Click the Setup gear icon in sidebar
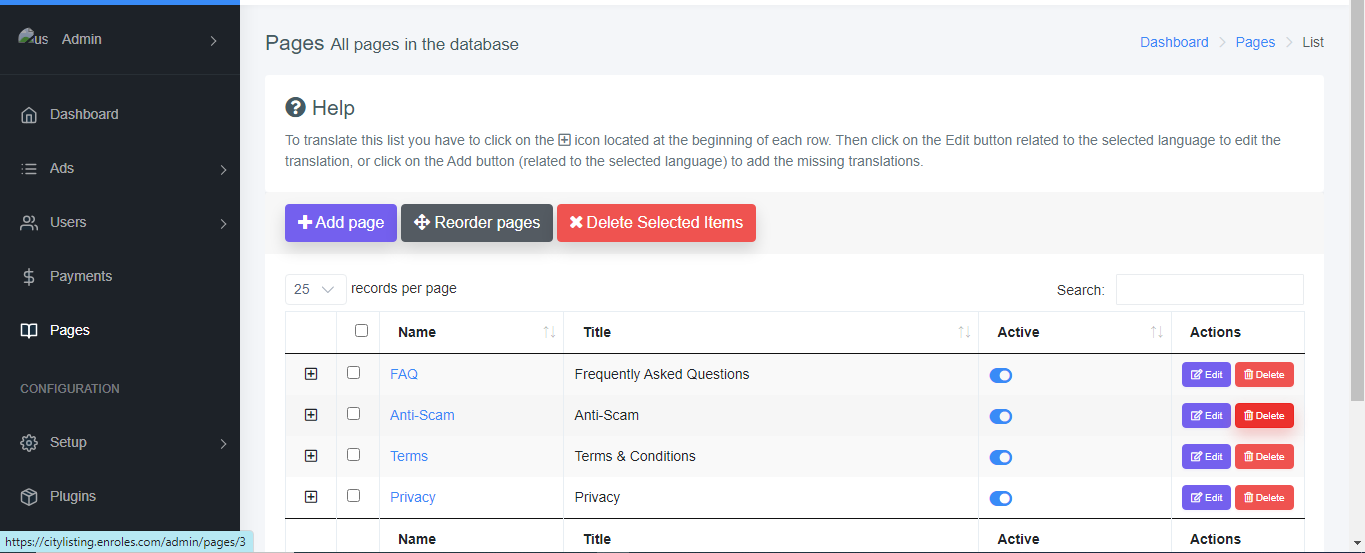 29,443
